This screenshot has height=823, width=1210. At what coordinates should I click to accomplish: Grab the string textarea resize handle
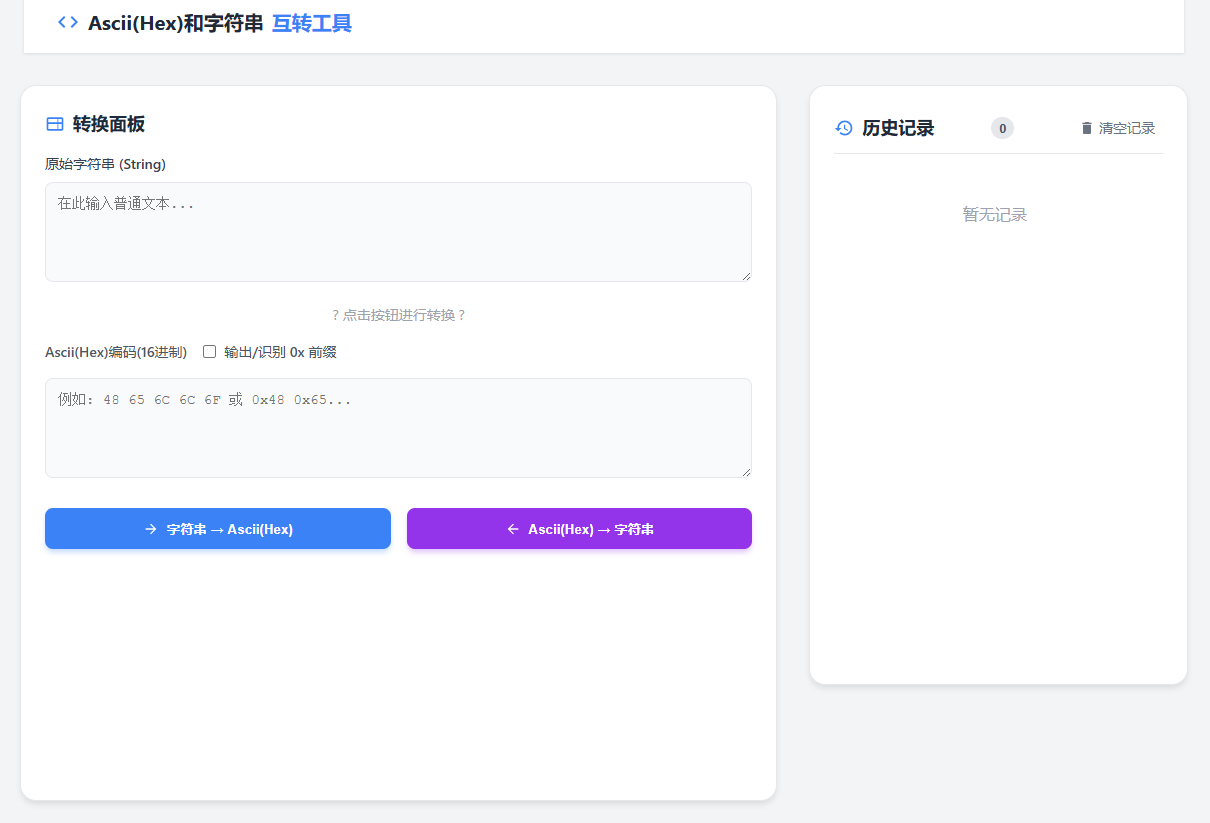point(745,275)
